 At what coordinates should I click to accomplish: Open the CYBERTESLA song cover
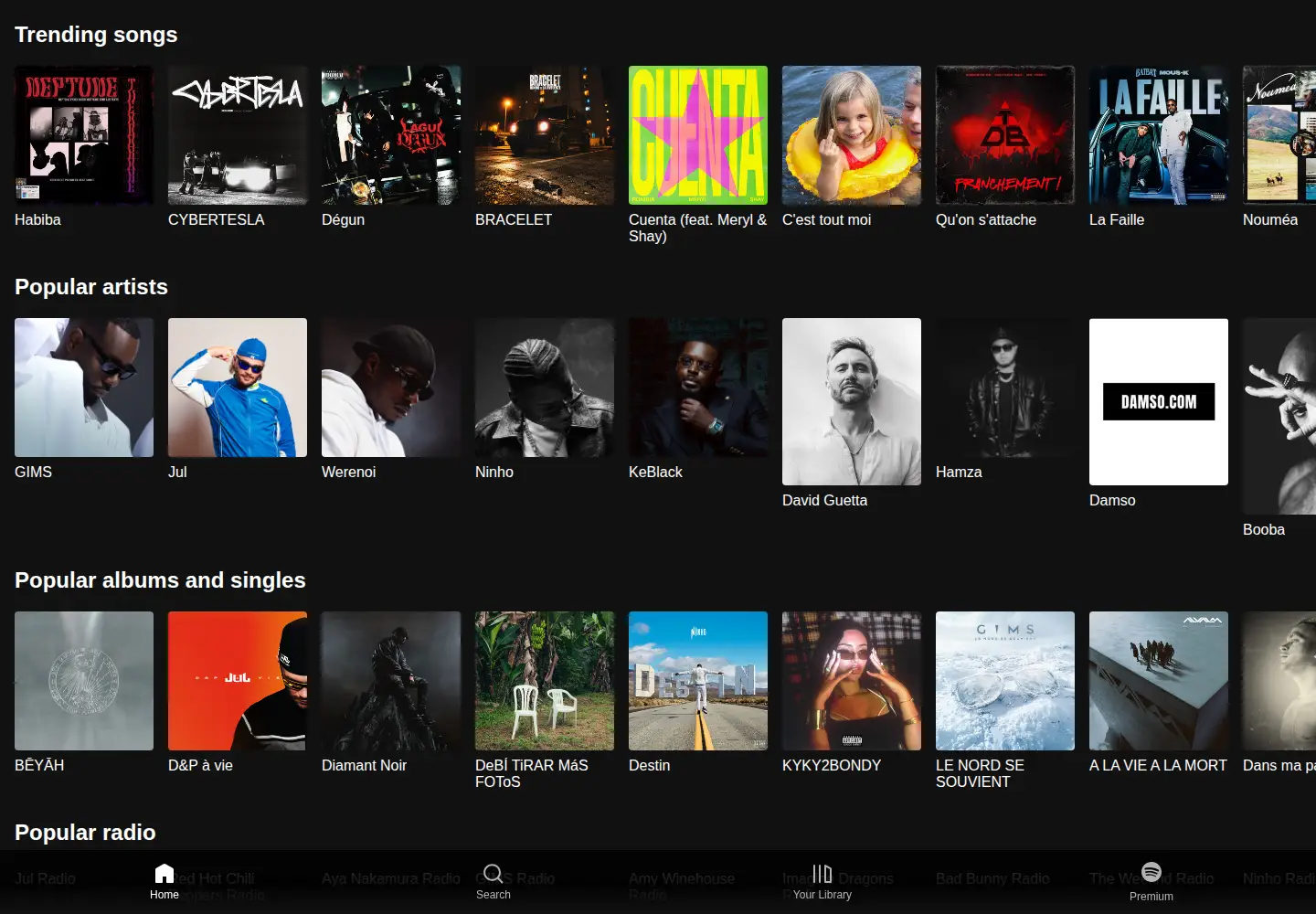click(238, 135)
